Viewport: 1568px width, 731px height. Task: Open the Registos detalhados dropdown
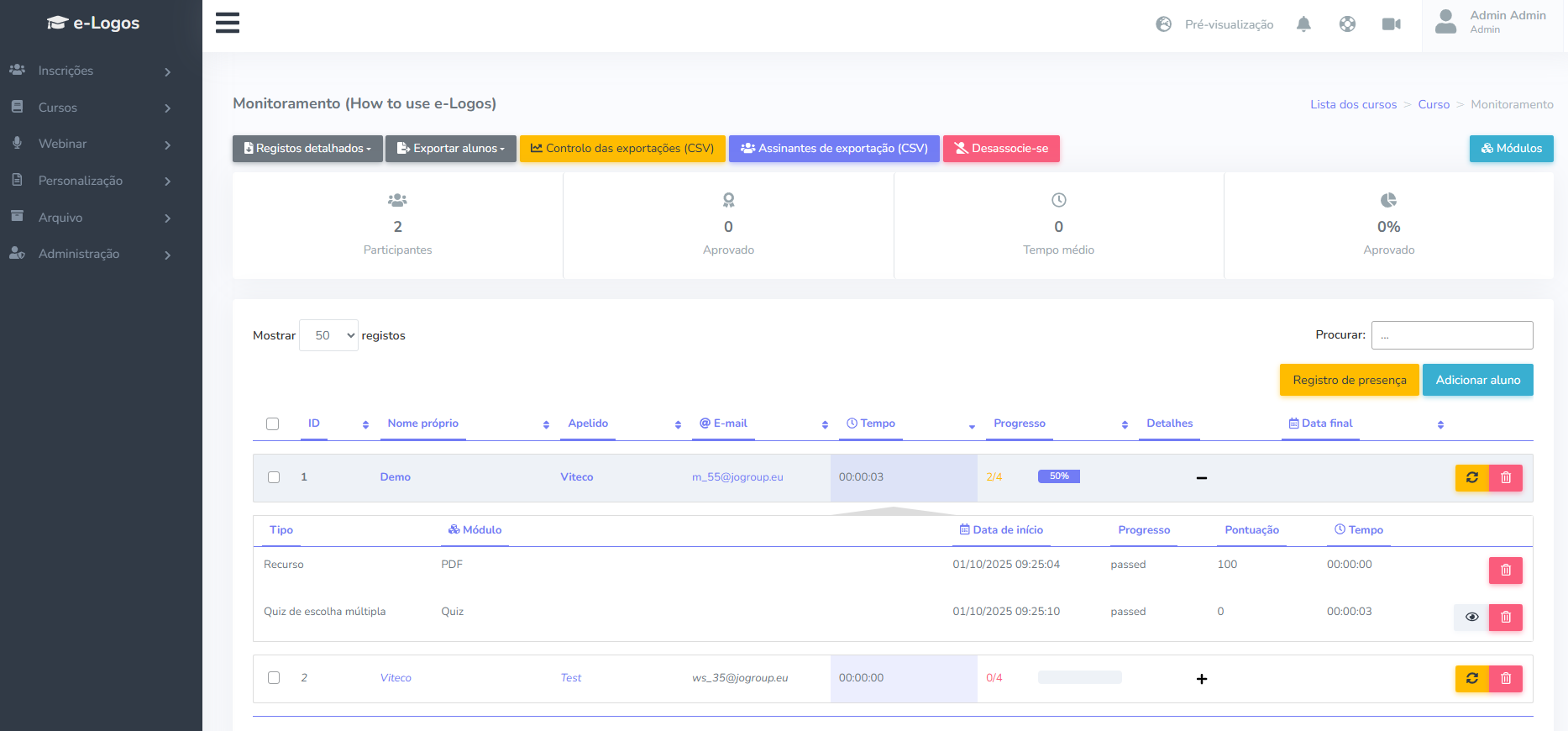307,149
